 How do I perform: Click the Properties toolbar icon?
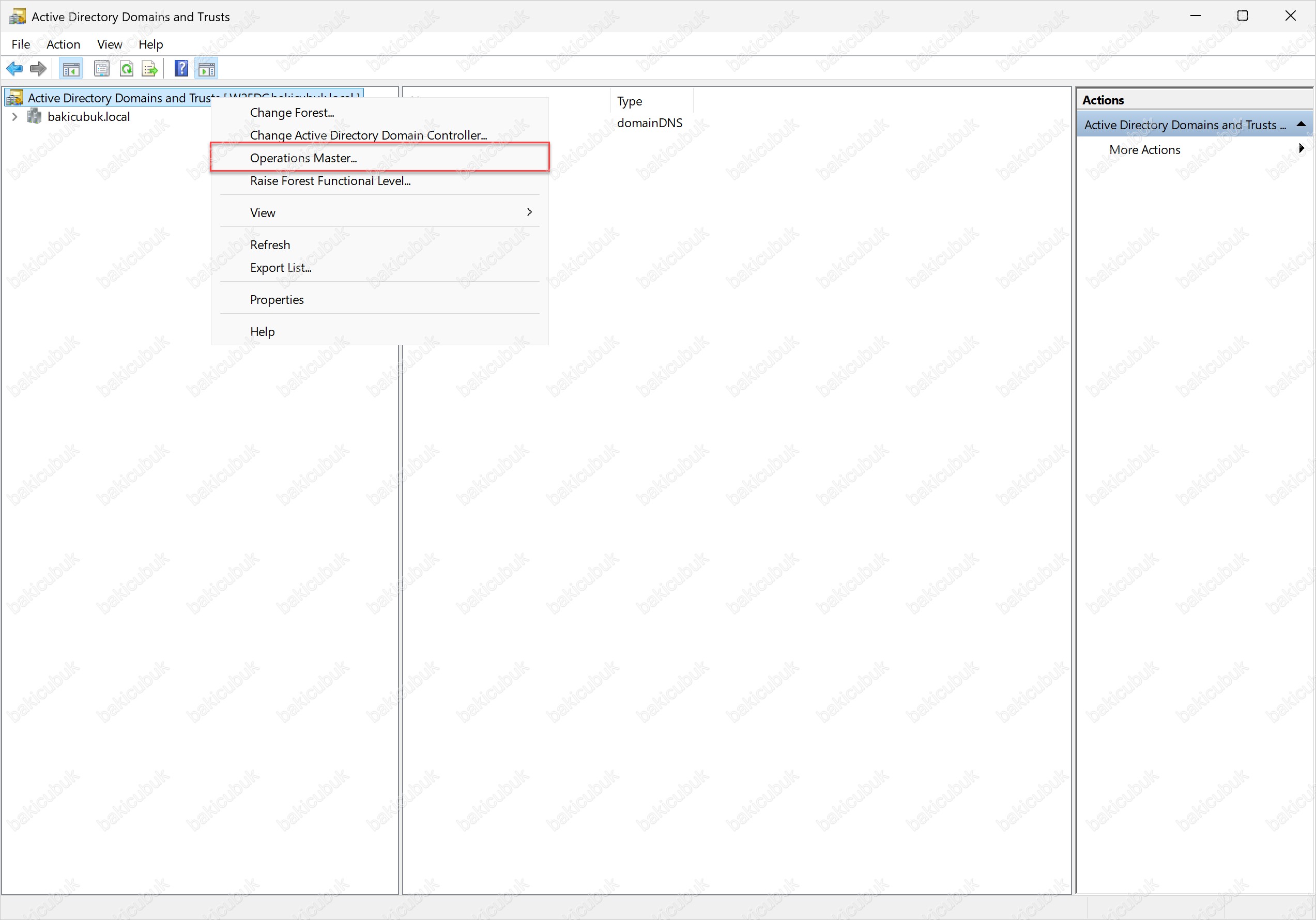102,69
